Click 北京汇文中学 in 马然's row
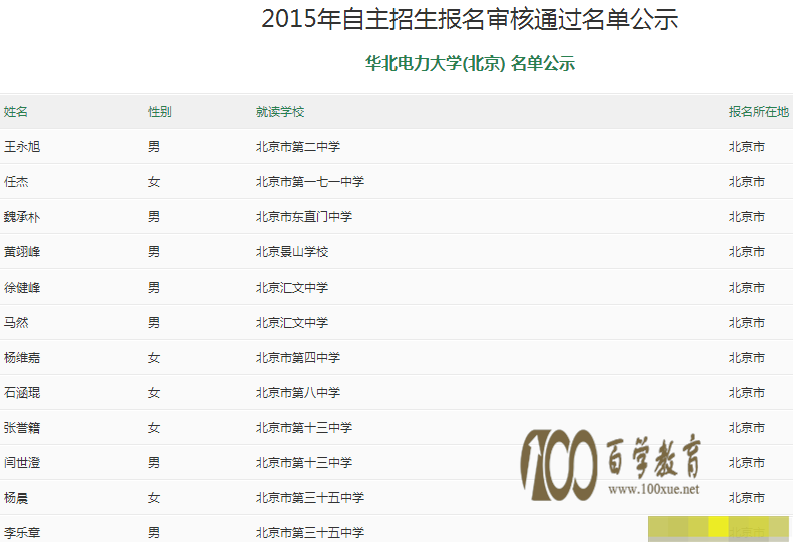 coord(292,323)
